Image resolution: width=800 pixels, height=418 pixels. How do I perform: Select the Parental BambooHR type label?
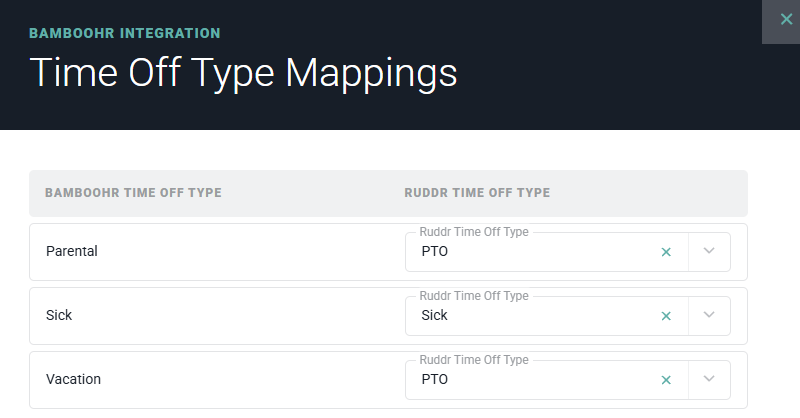(x=72, y=252)
